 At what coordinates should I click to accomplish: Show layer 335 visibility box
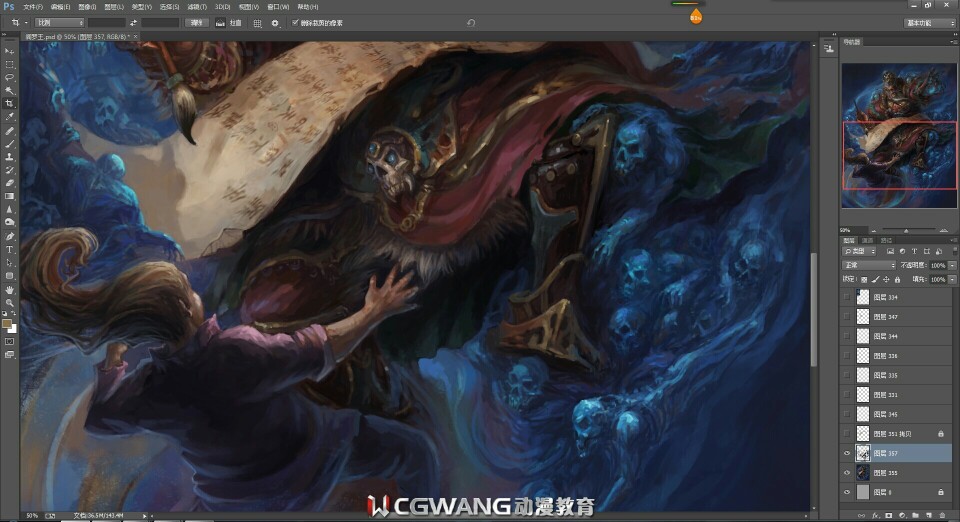coord(847,375)
